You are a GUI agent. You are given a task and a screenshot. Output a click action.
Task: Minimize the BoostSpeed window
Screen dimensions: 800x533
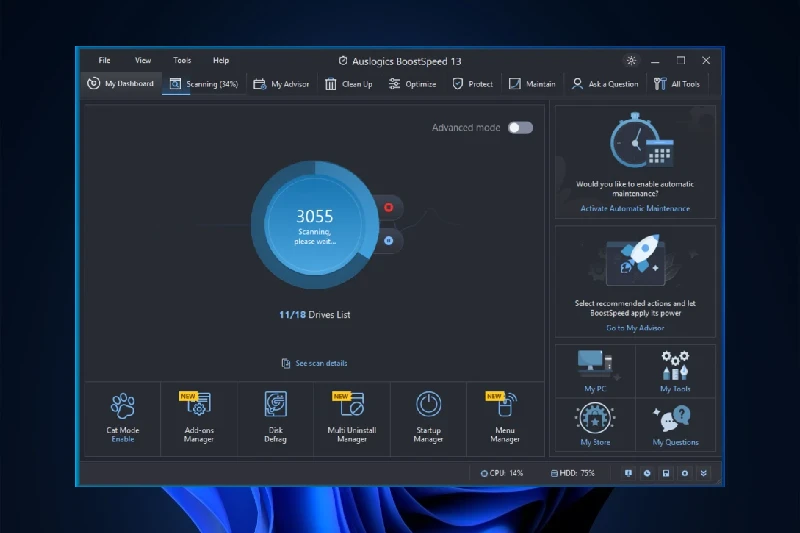click(655, 61)
